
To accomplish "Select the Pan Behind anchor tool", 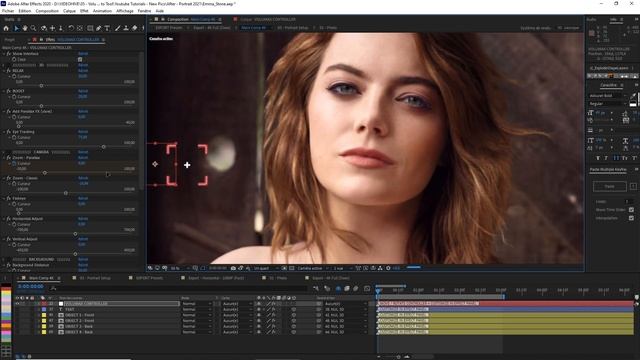I will (80, 28).
